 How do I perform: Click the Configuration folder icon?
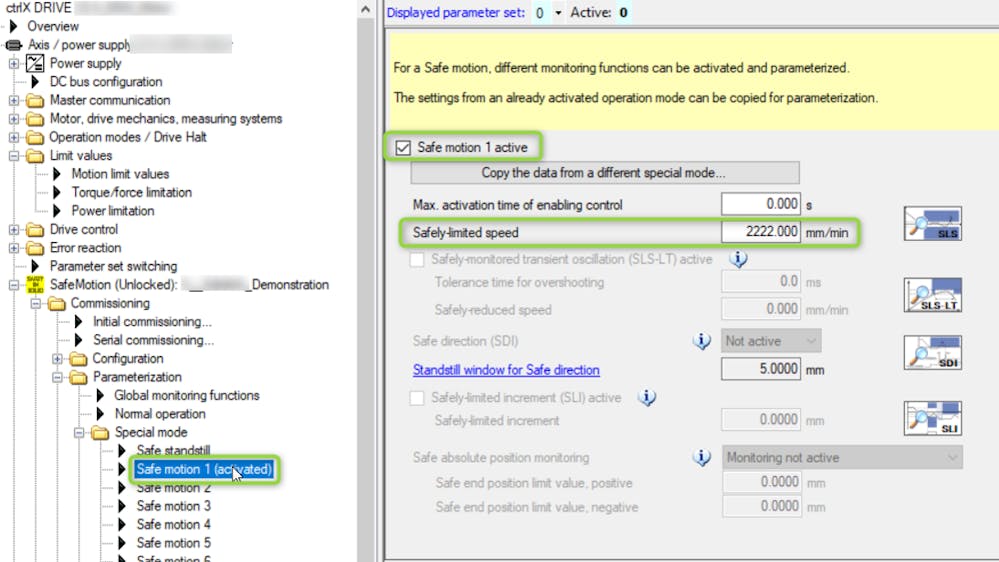[78, 359]
